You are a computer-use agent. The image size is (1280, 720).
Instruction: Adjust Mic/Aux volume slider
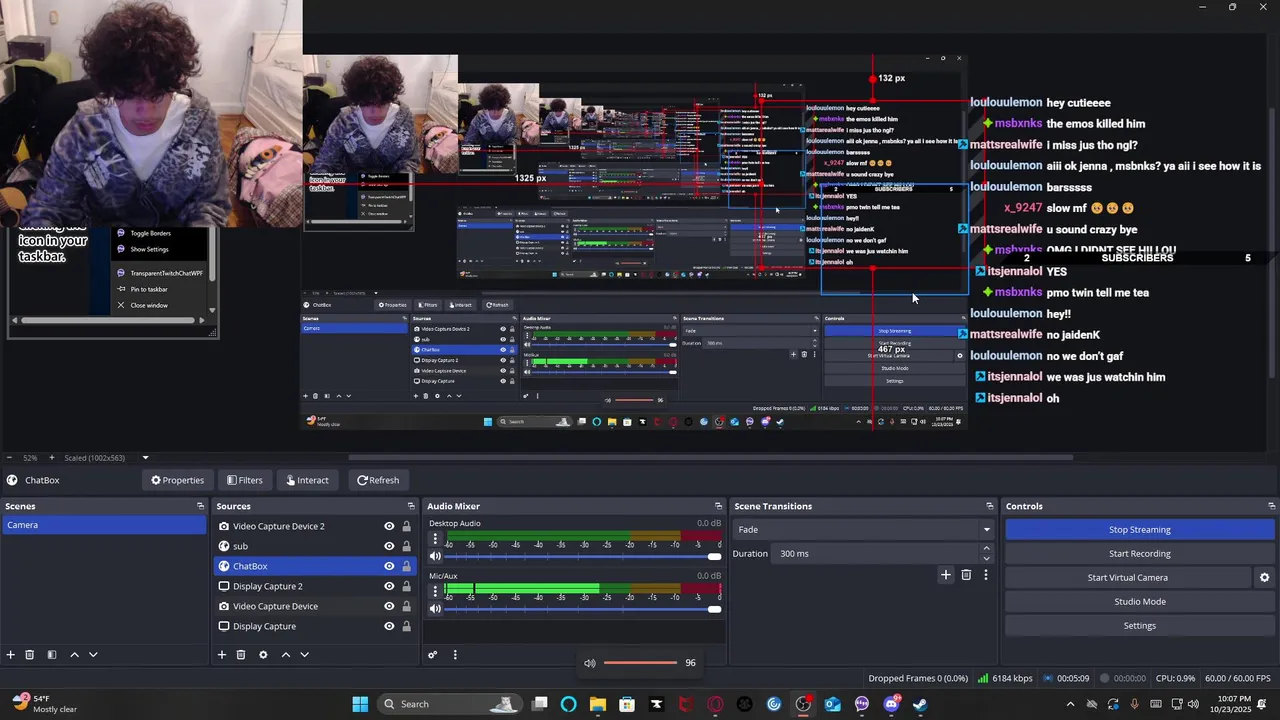coord(583,608)
